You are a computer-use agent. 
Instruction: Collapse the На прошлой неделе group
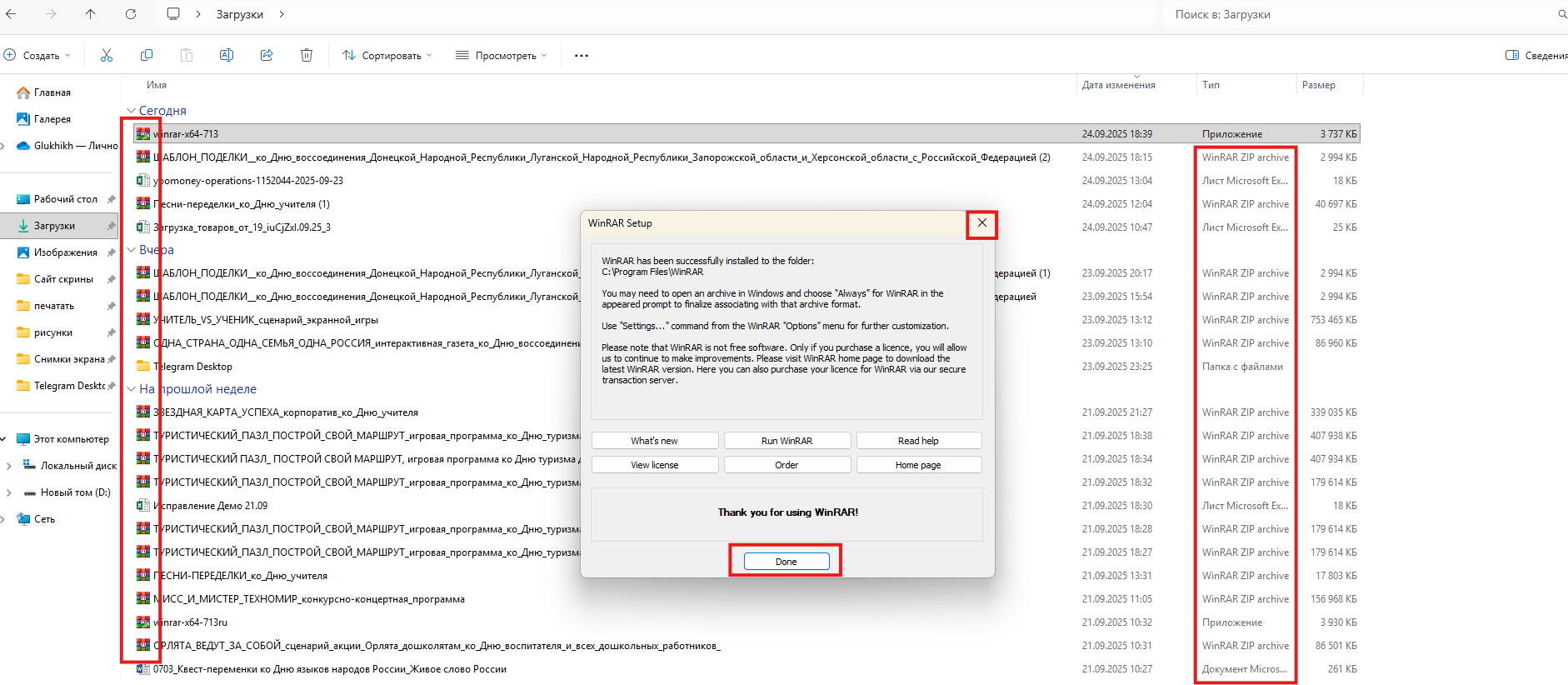click(131, 389)
